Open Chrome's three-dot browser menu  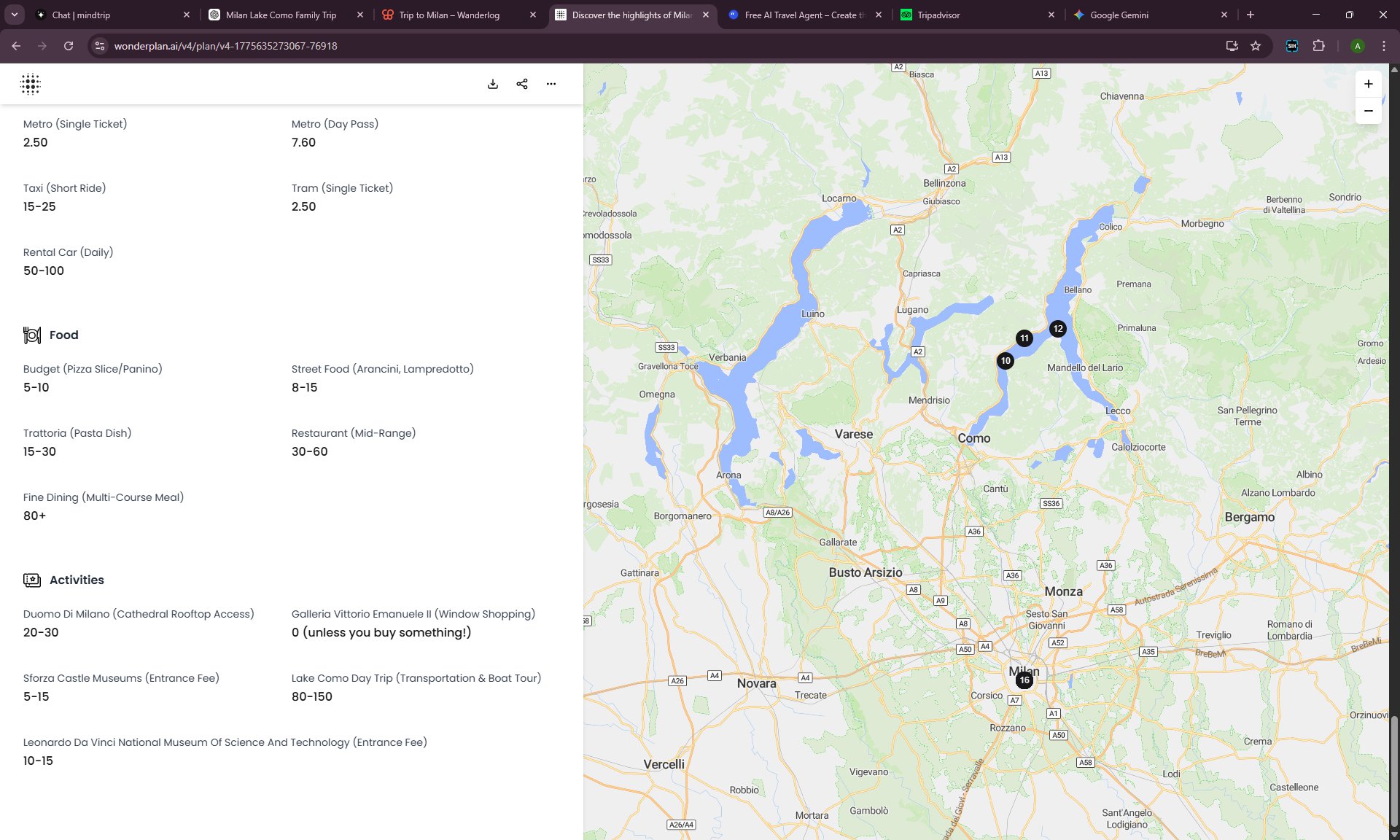pyautogui.click(x=1383, y=46)
